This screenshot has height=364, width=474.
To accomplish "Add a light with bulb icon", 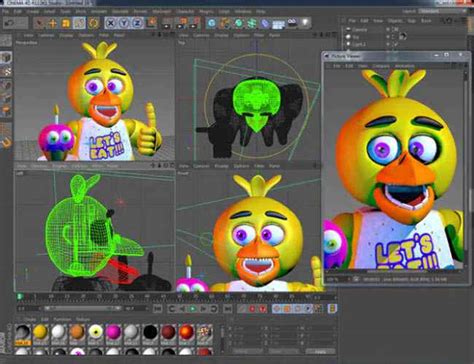I will tap(305, 23).
